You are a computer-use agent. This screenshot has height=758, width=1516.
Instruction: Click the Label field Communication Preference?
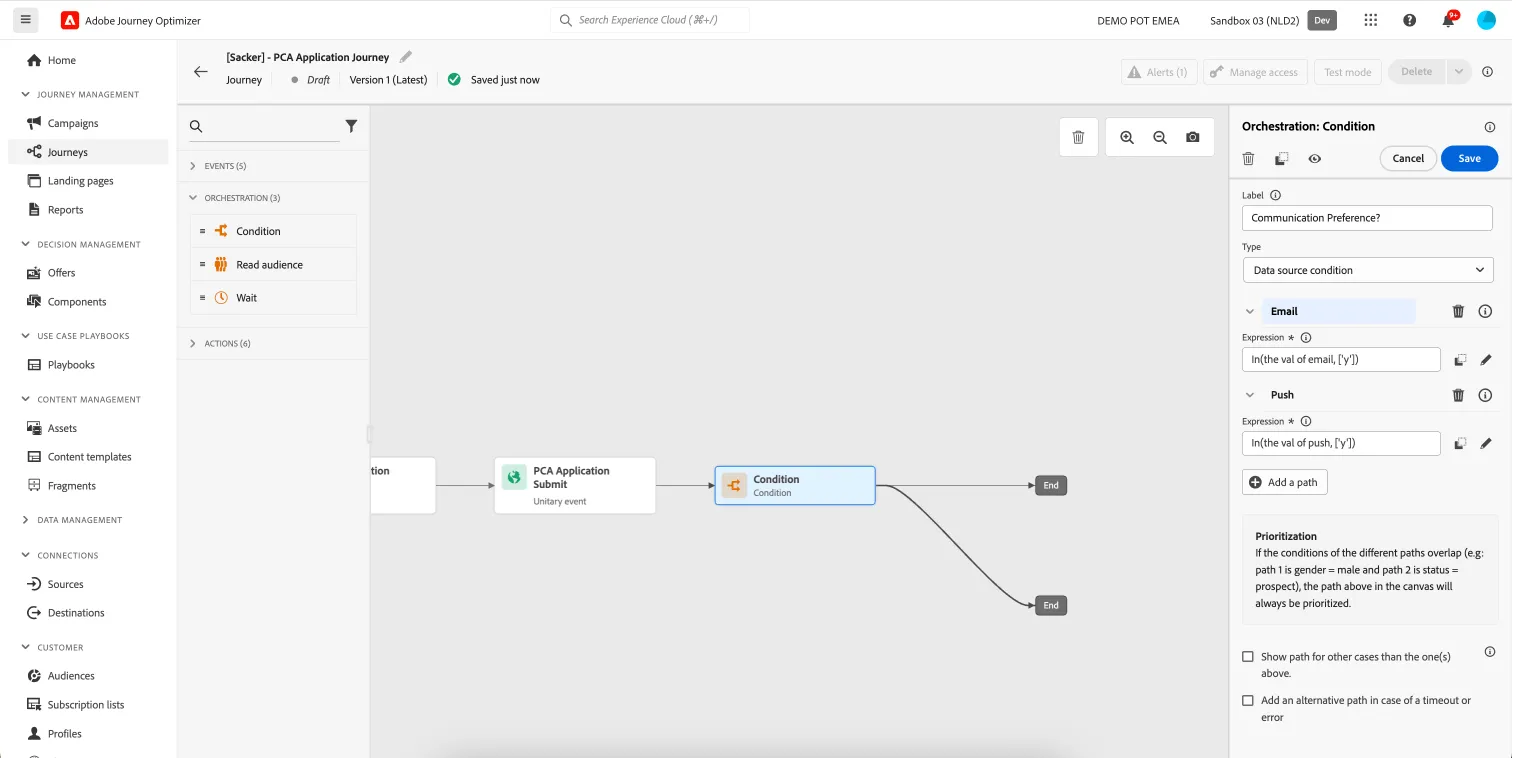point(1367,218)
